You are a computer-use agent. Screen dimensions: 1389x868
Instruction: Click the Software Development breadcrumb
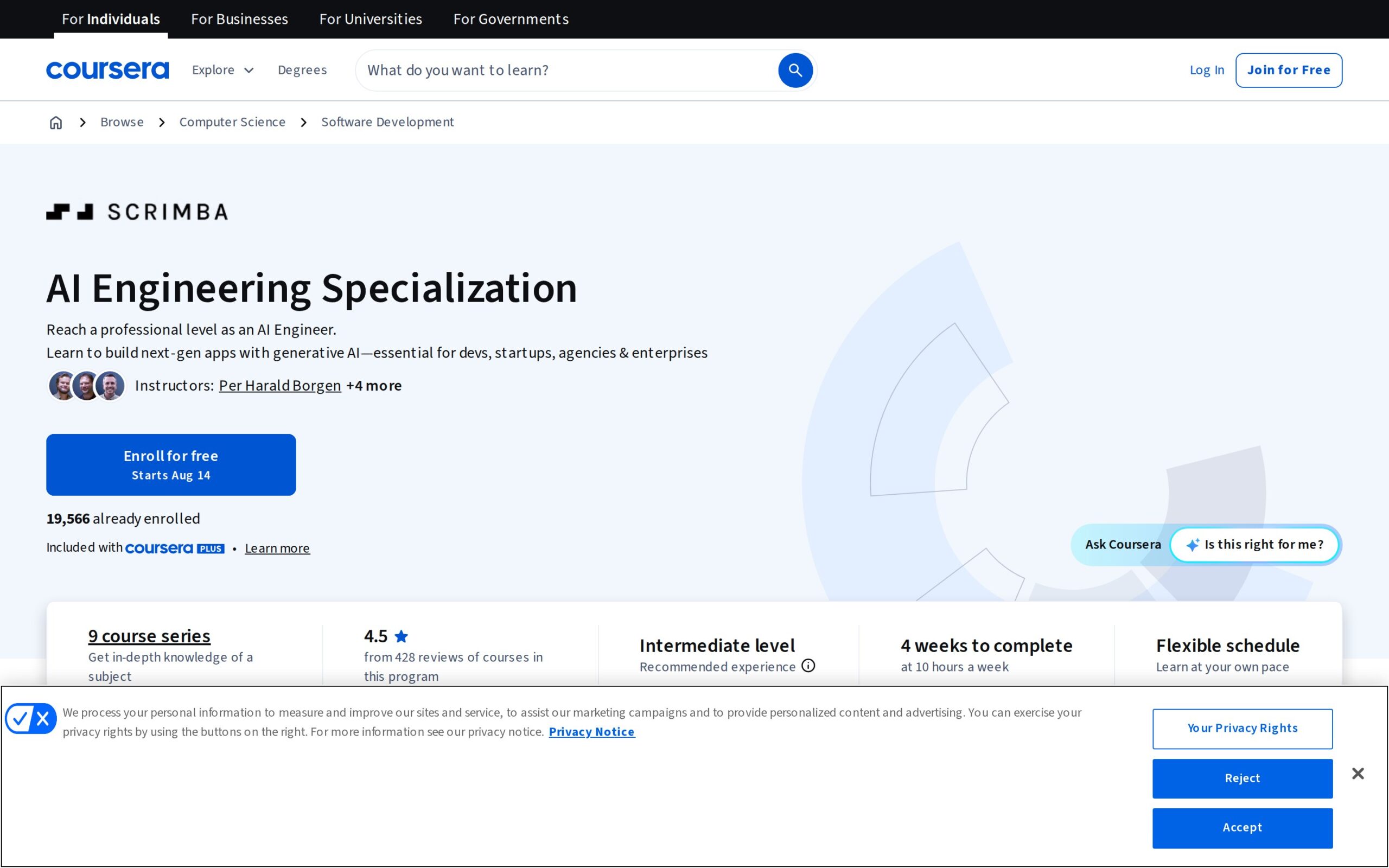[387, 122]
